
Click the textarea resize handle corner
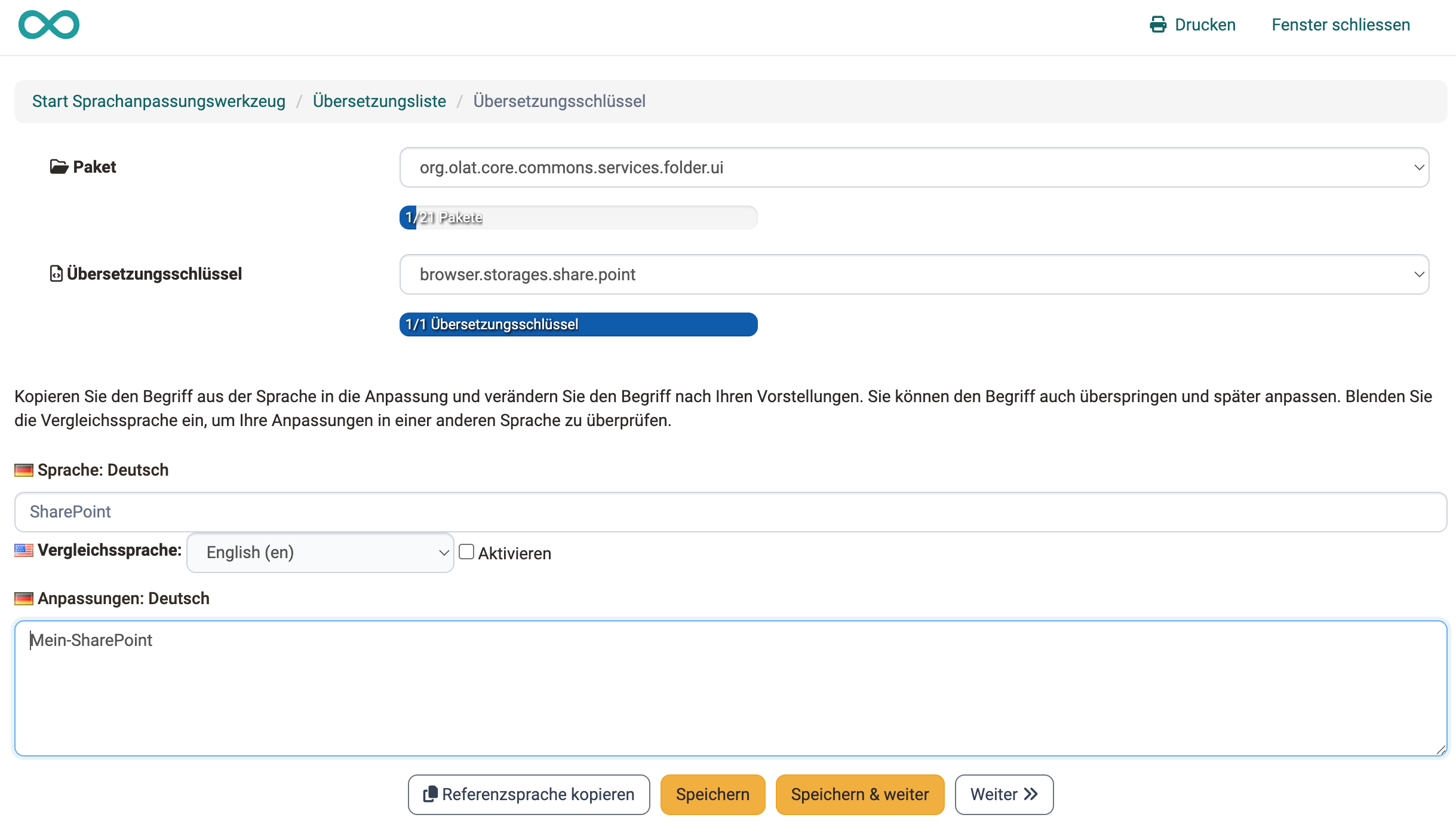pos(1440,750)
